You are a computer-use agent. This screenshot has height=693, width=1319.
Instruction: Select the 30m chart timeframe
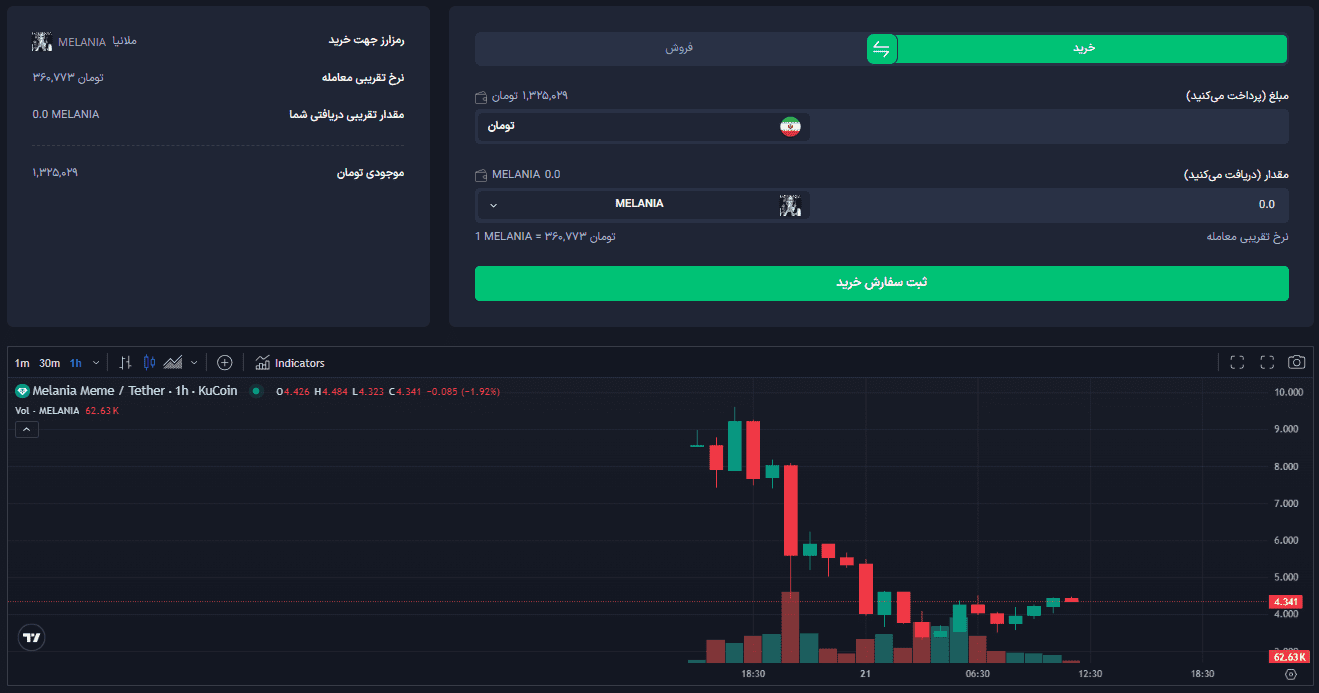click(x=50, y=363)
